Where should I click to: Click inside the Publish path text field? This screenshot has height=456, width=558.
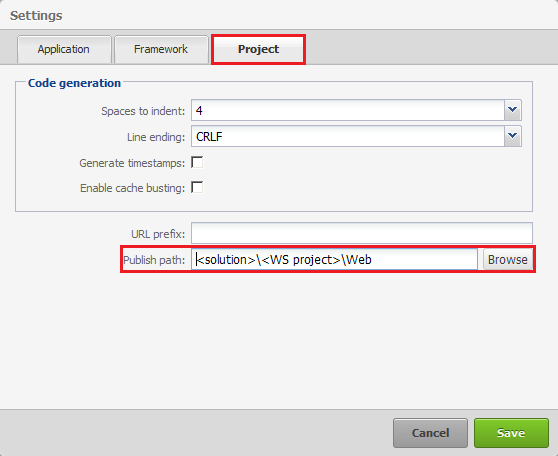[335, 260]
